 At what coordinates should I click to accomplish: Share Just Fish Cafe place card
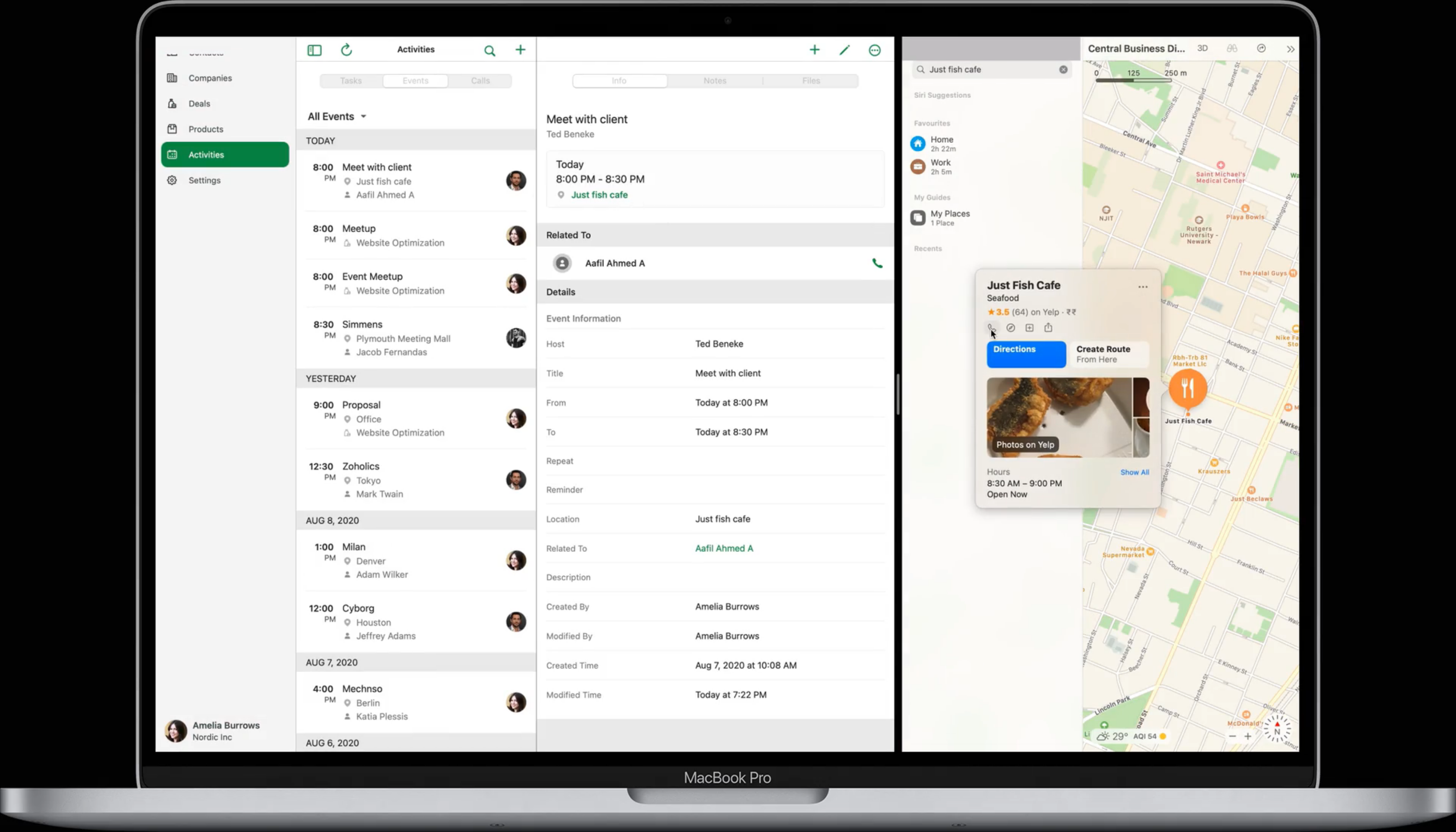point(1048,328)
